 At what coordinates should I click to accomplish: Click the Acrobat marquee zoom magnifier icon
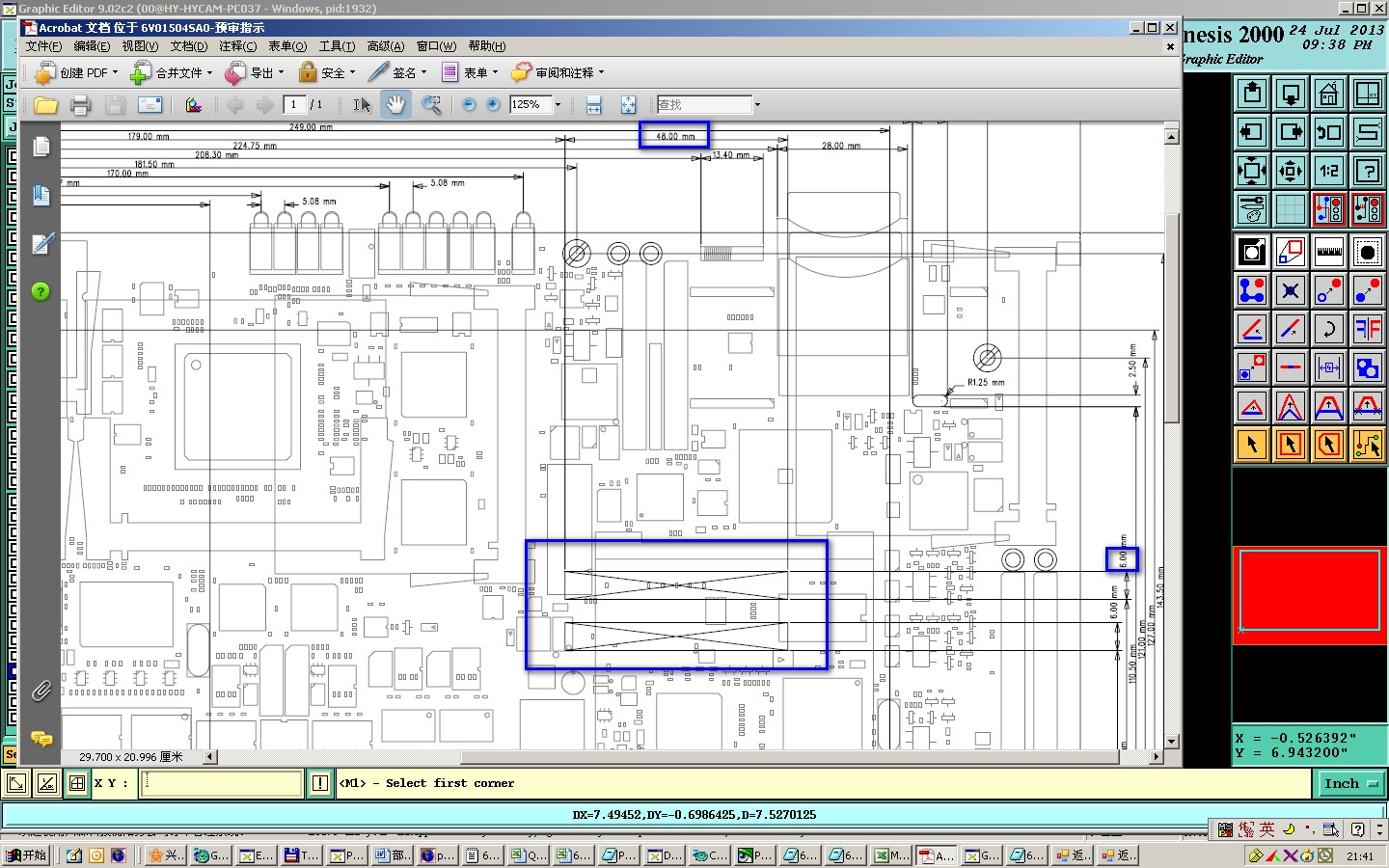(x=431, y=104)
